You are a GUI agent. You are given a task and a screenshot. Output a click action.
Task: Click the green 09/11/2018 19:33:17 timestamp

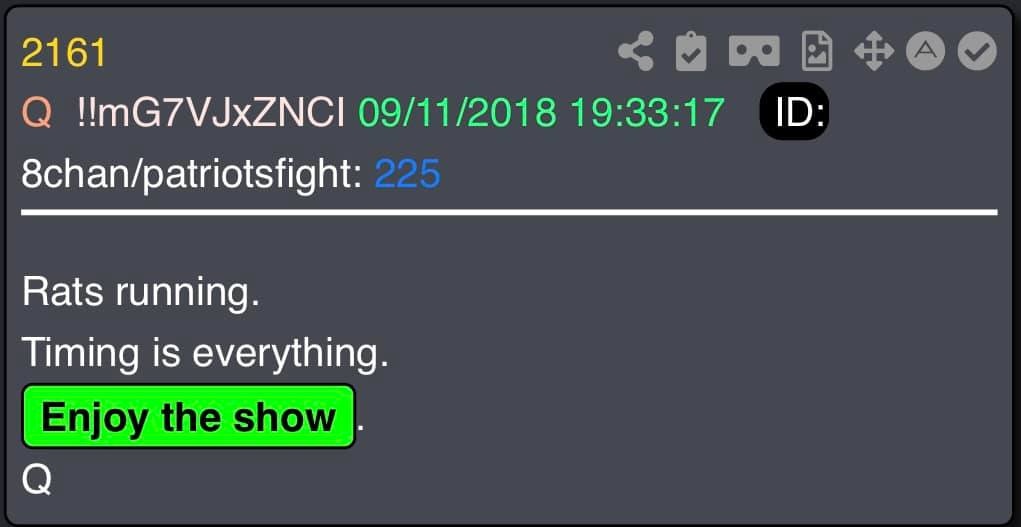pos(542,113)
